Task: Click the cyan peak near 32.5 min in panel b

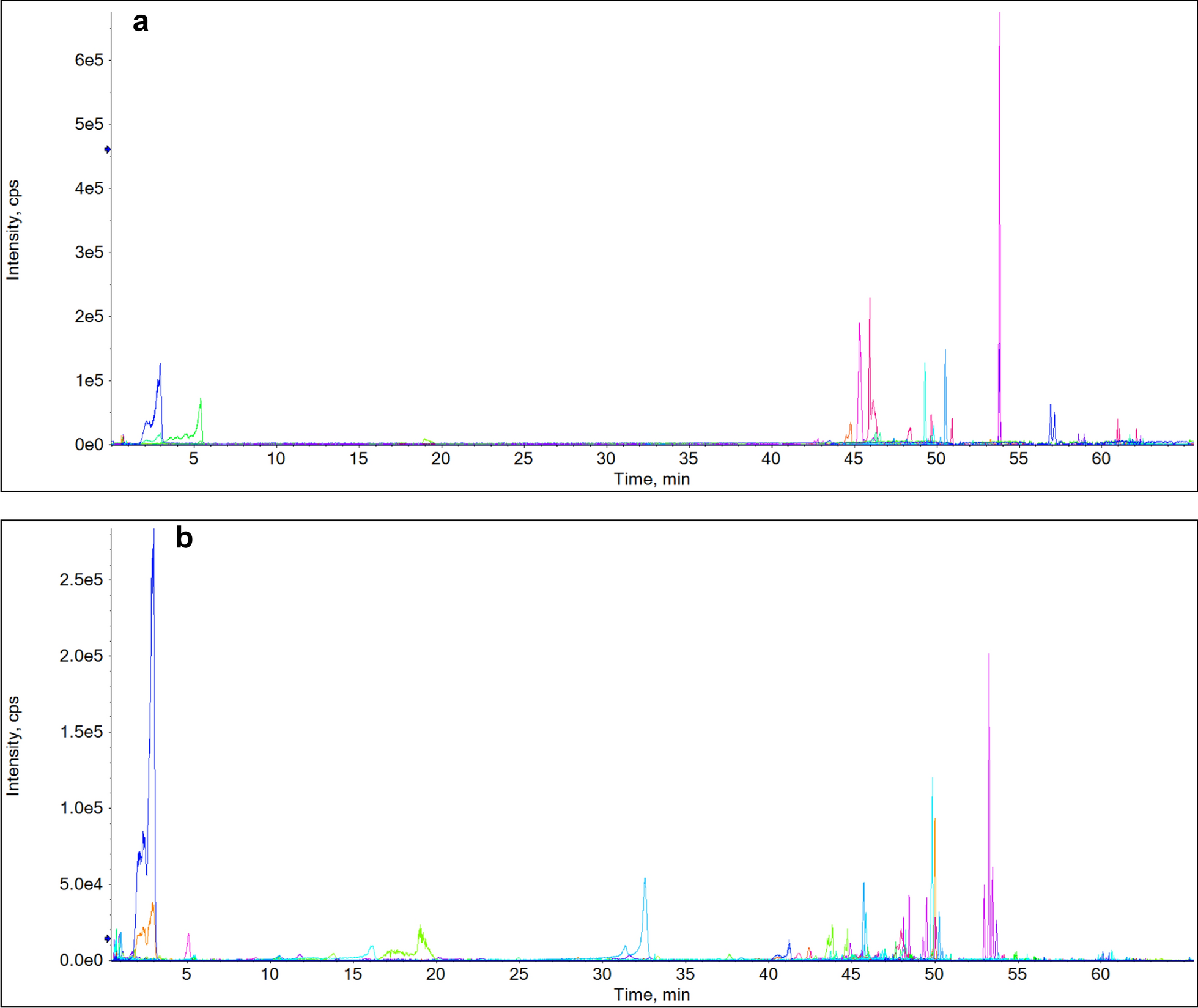Action: point(645,917)
